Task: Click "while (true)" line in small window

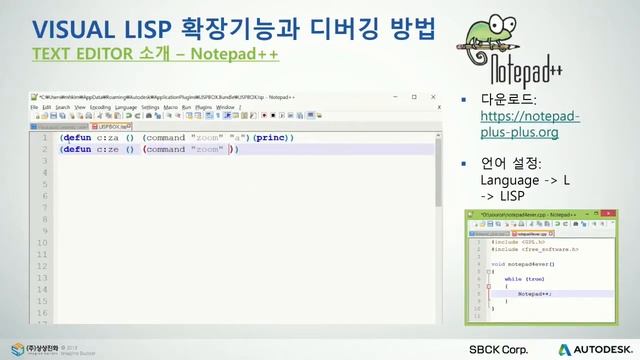Action: click(524, 279)
